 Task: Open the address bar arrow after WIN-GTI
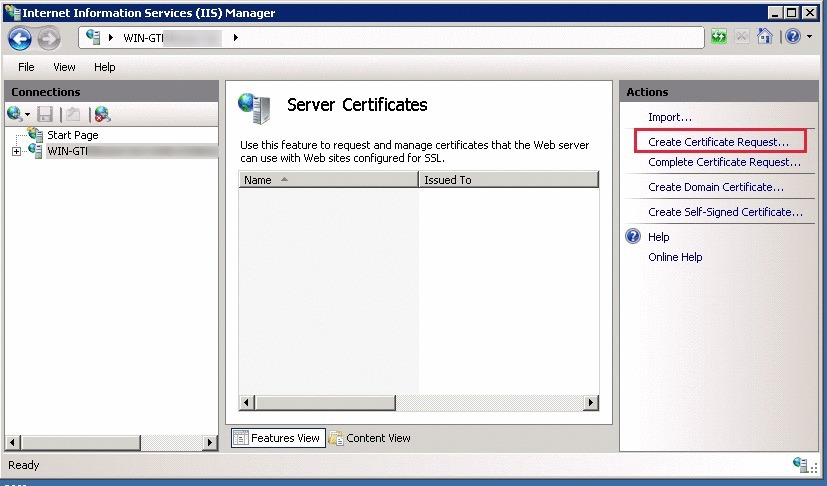tap(236, 38)
